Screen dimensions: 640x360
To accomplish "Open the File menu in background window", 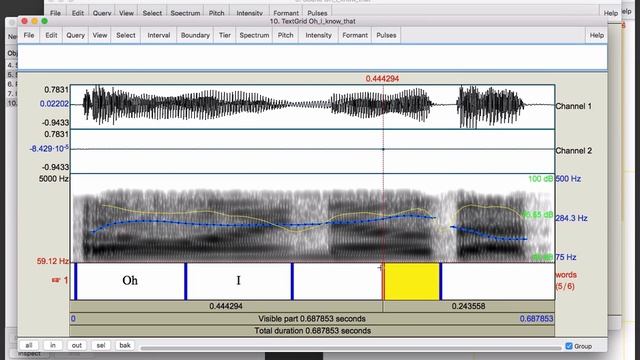I will point(56,13).
